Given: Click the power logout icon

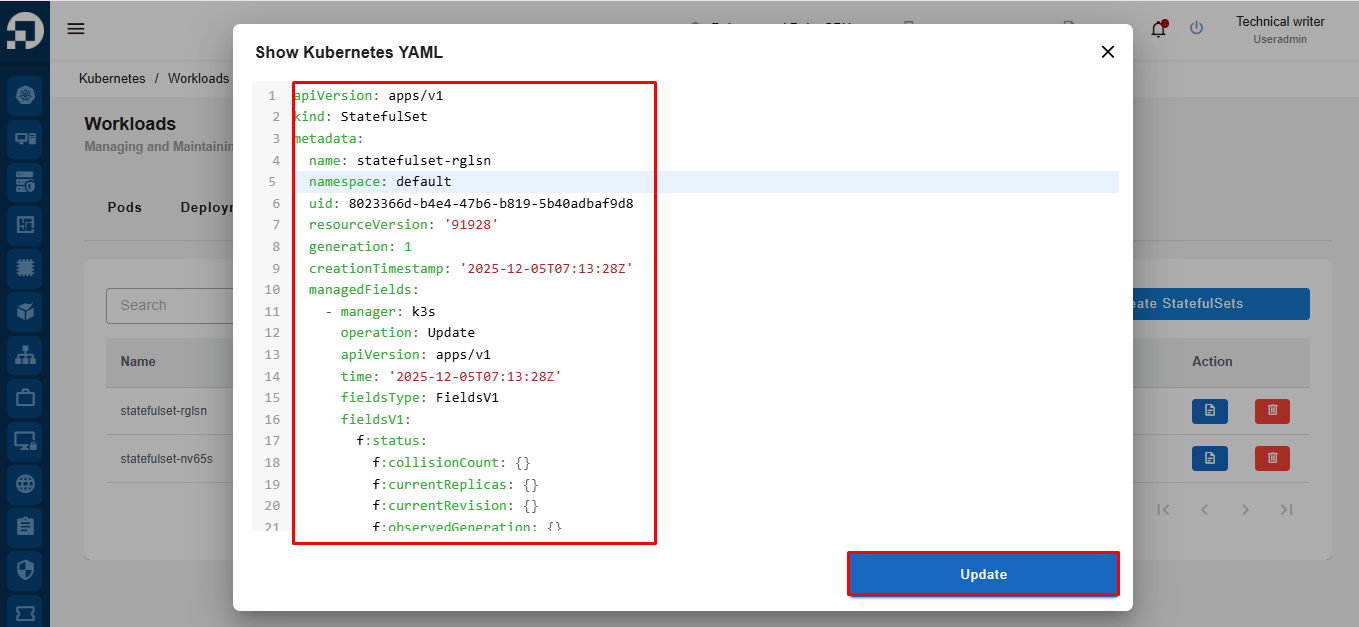Looking at the screenshot, I should [1196, 28].
